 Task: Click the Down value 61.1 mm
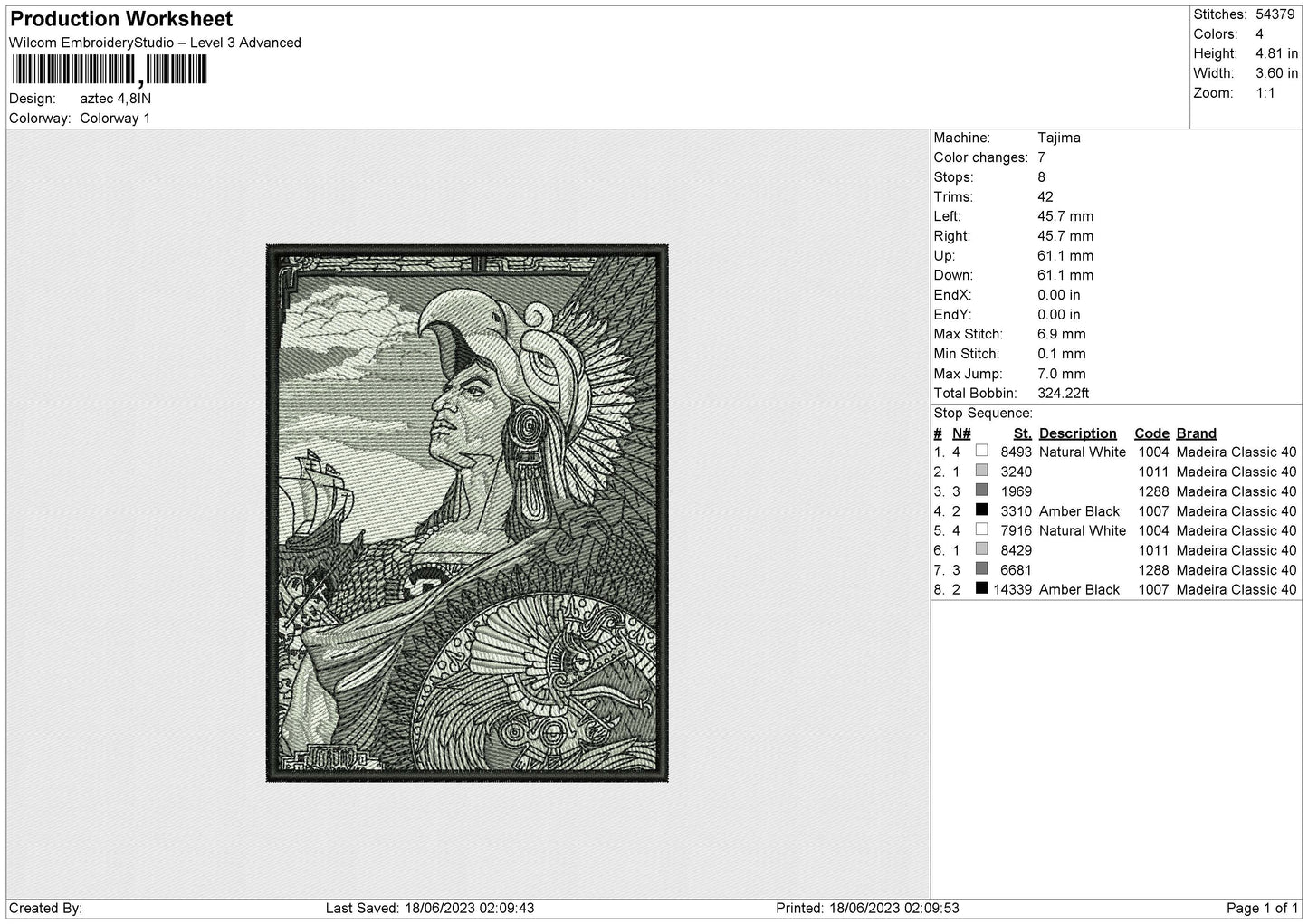tap(1065, 275)
